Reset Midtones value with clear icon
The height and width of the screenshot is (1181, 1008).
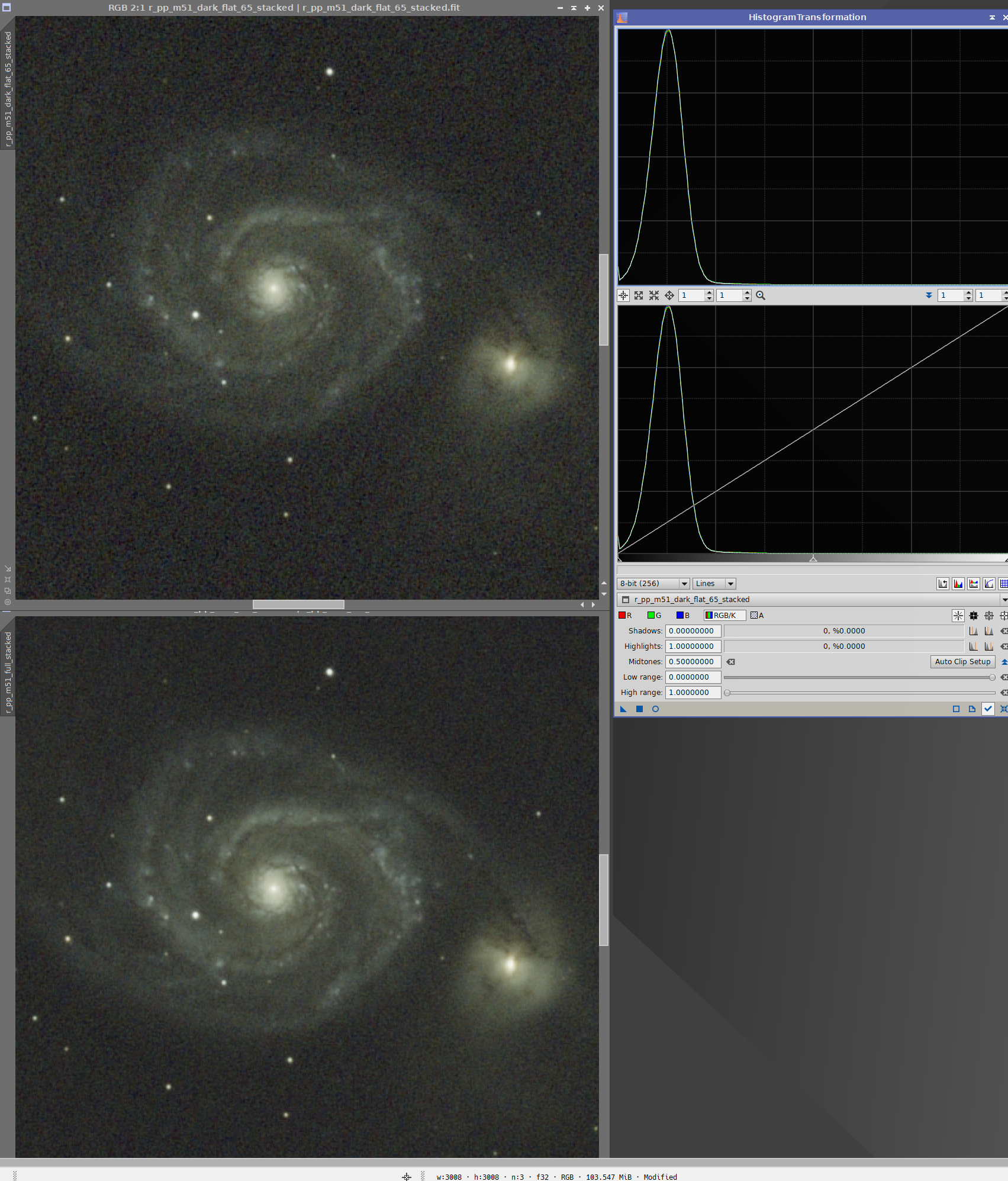tap(731, 662)
